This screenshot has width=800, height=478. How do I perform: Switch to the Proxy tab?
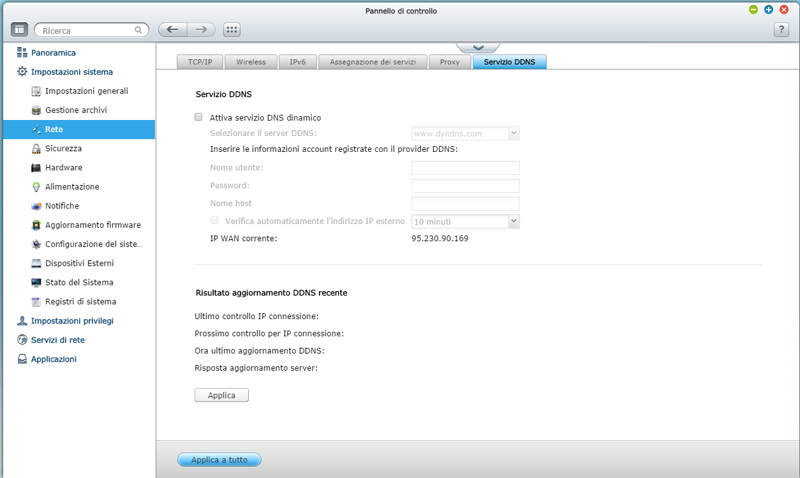[449, 62]
